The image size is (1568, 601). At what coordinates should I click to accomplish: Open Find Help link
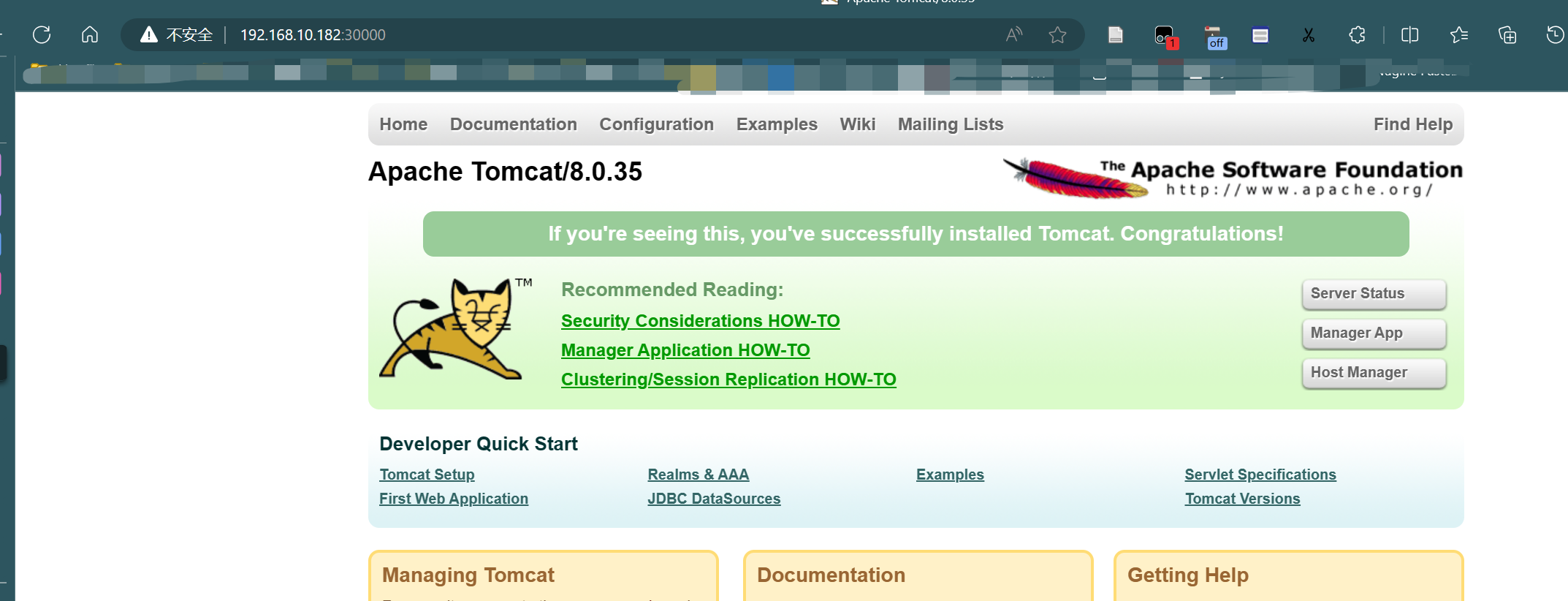(1413, 124)
